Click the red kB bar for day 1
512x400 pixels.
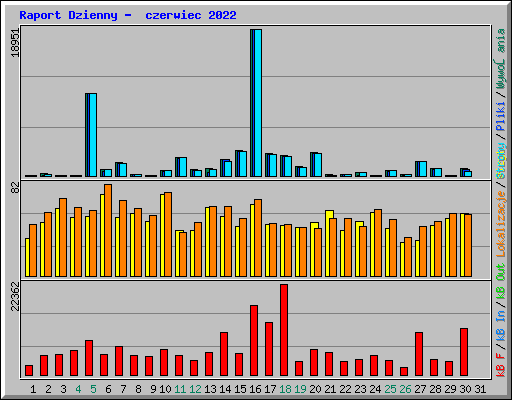point(29,371)
